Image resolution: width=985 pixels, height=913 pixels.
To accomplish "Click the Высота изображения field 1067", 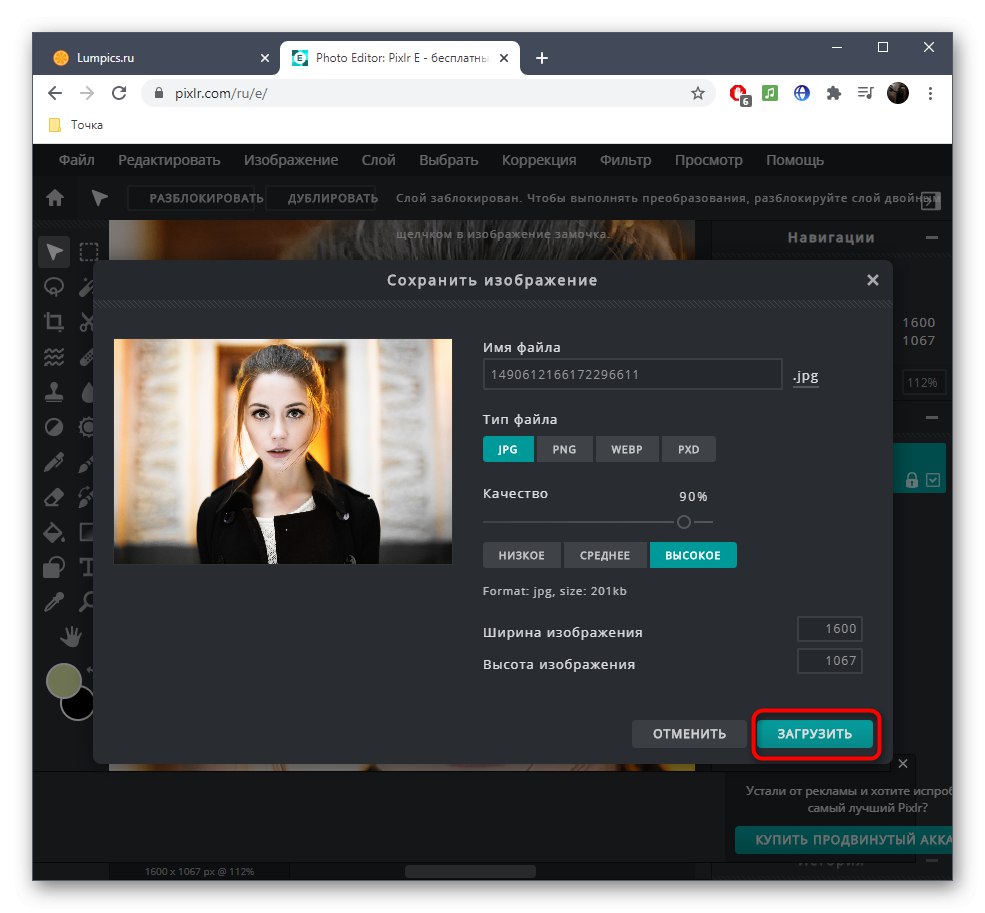I will click(x=829, y=661).
